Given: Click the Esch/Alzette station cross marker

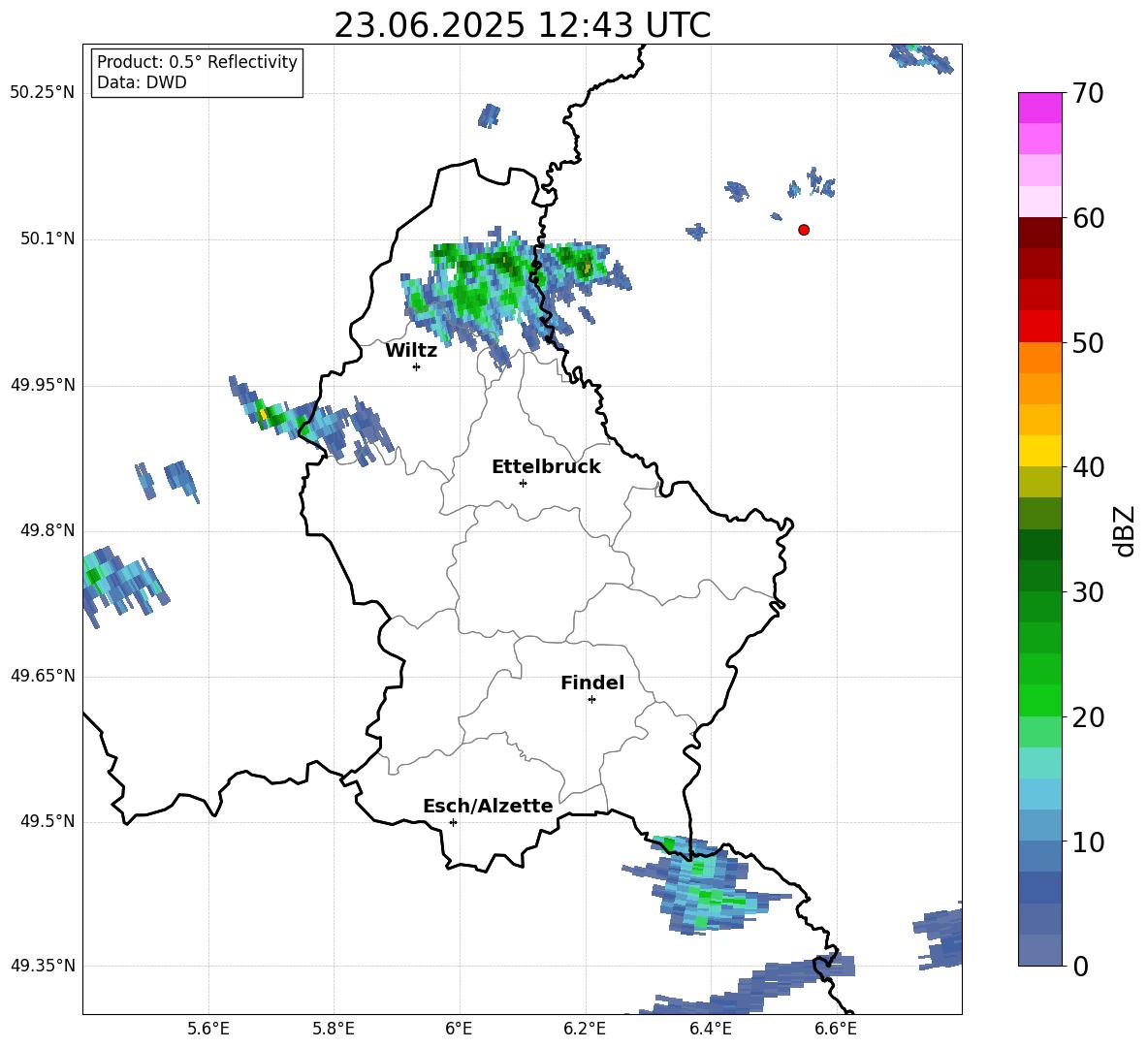Looking at the screenshot, I should pyautogui.click(x=453, y=822).
